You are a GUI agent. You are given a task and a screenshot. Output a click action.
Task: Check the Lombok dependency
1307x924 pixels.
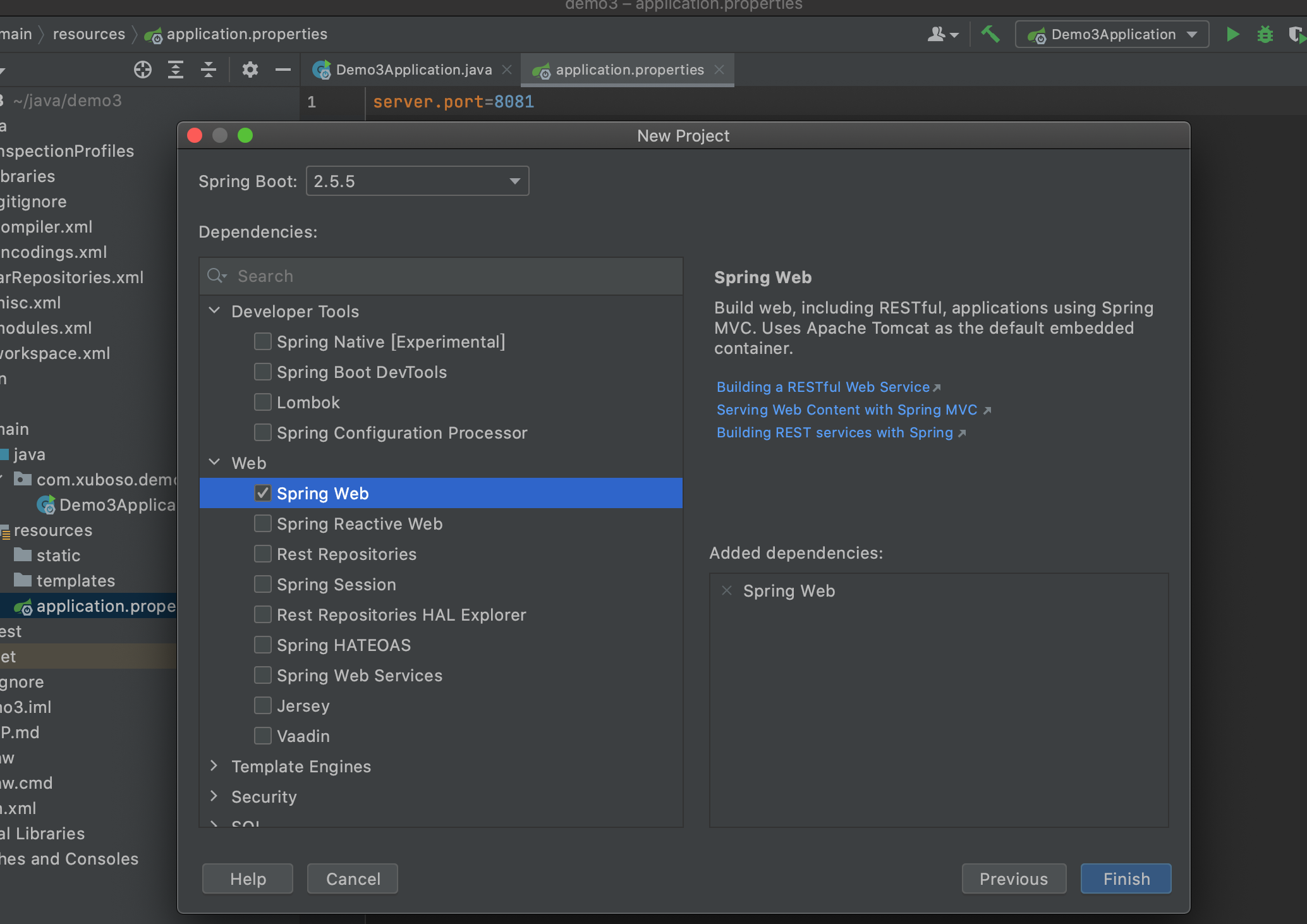click(263, 402)
